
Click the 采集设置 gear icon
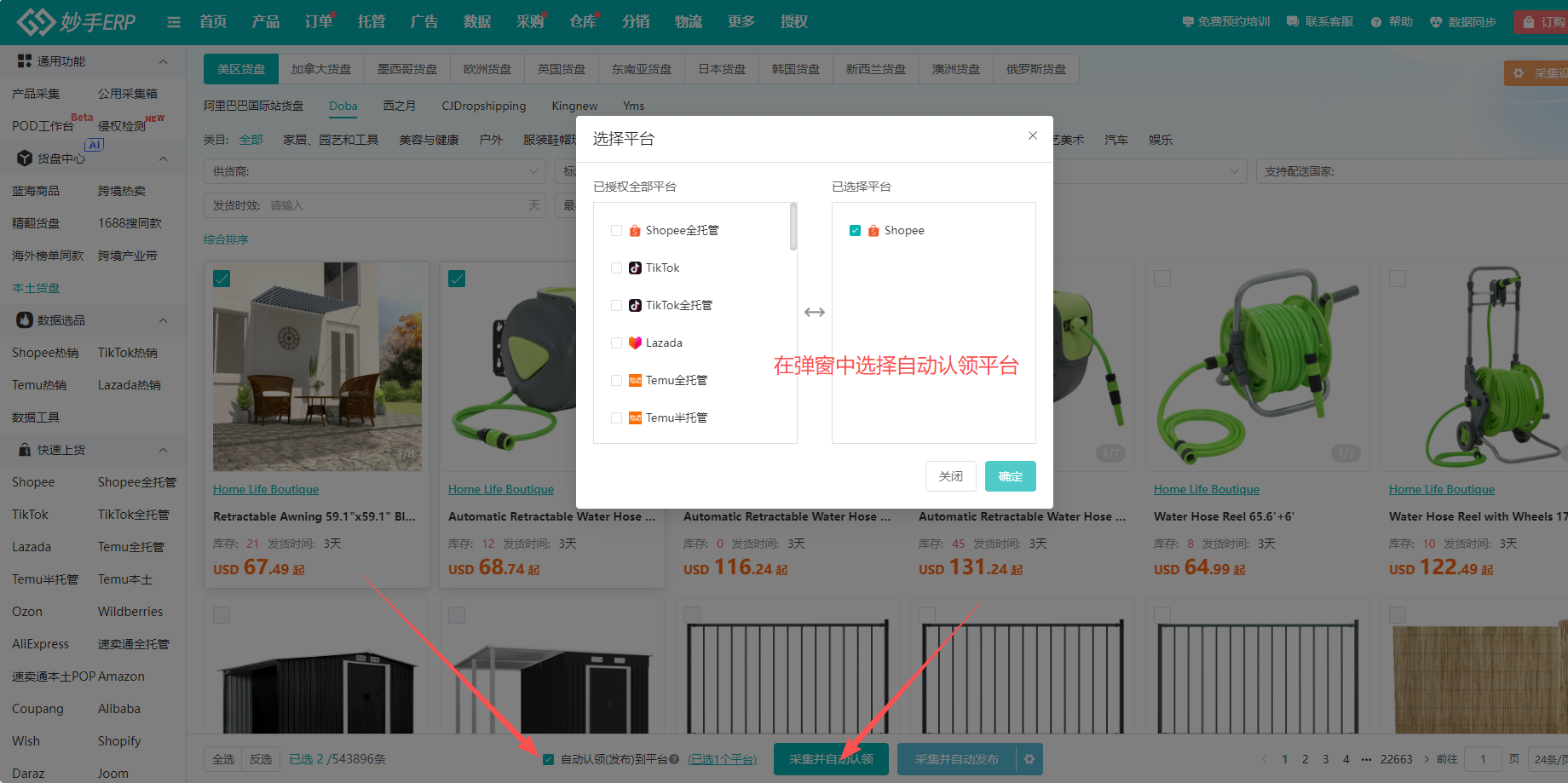click(1519, 73)
